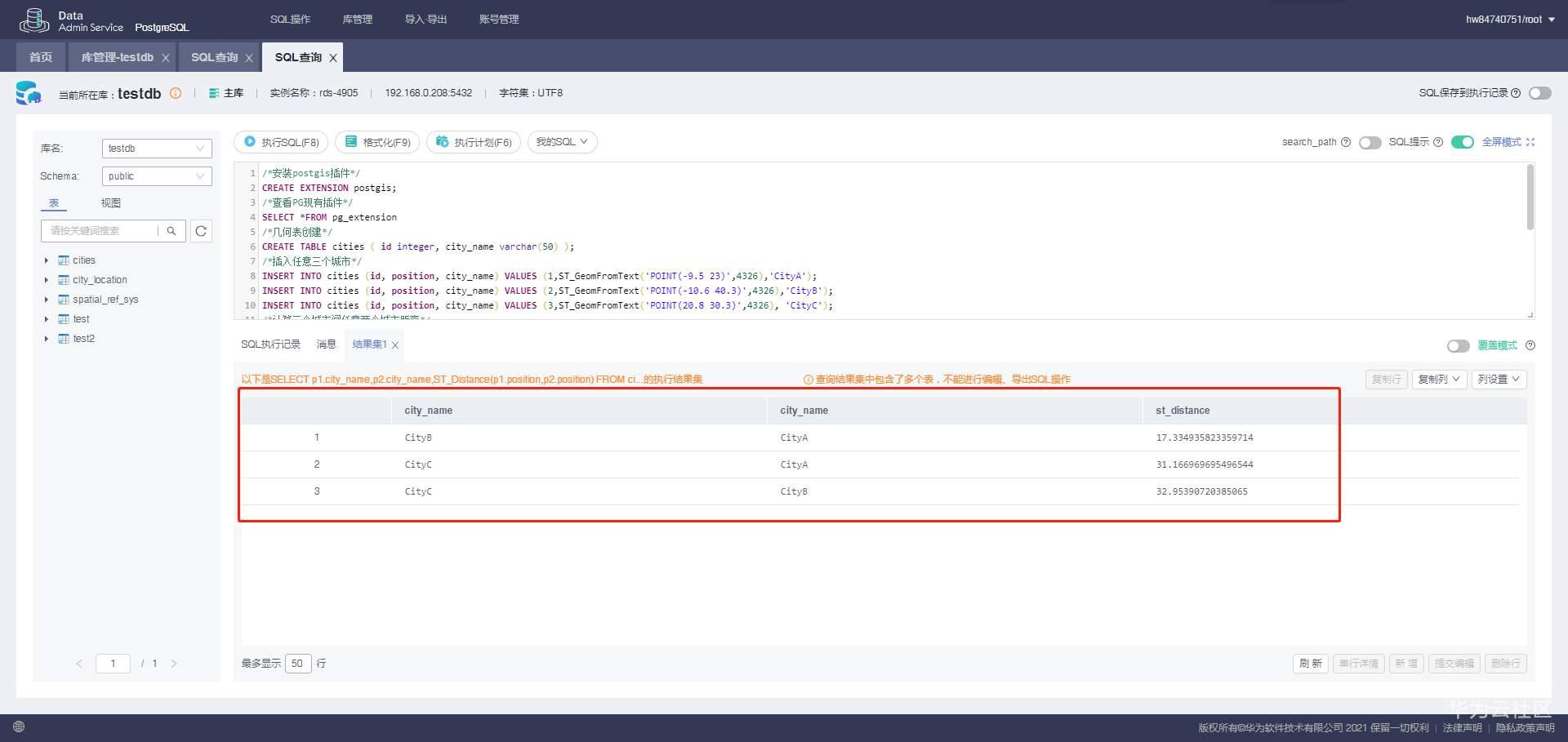
Task: Click the help icon beside SQL保存到执行记录
Action: point(1516,93)
